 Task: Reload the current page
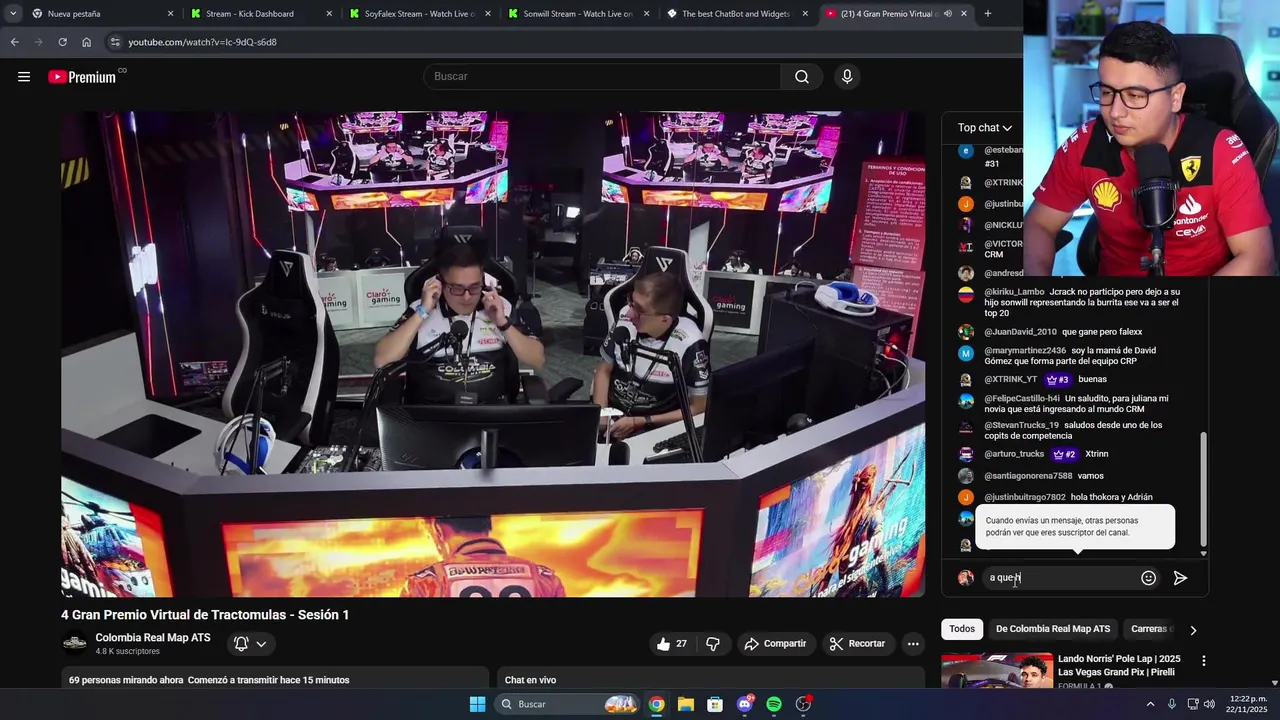pyautogui.click(x=62, y=42)
